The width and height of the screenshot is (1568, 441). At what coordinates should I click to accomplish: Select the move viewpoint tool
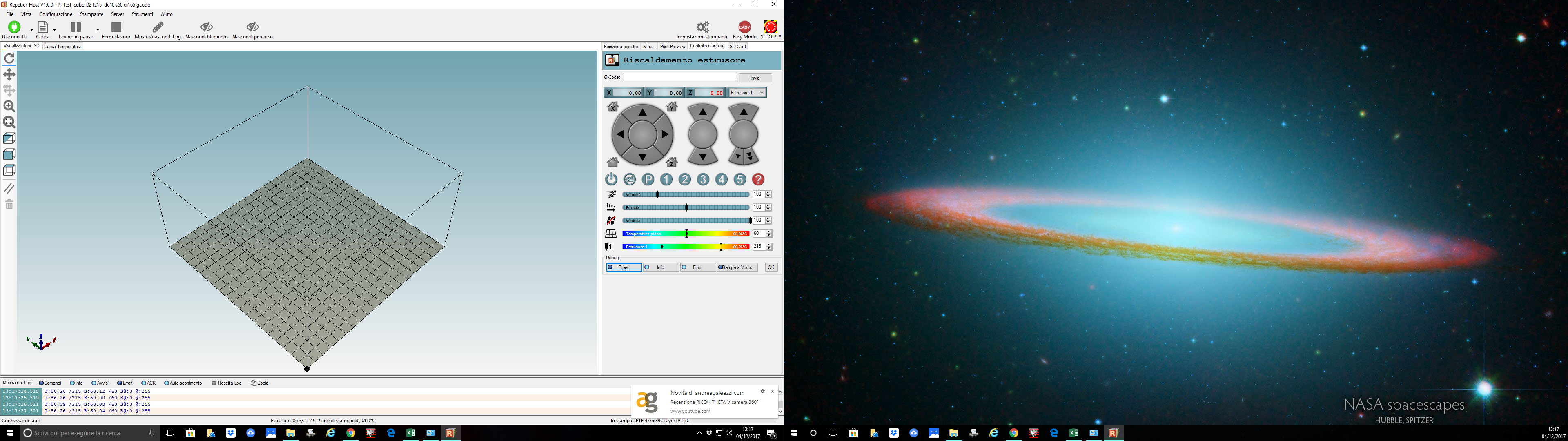[x=9, y=74]
